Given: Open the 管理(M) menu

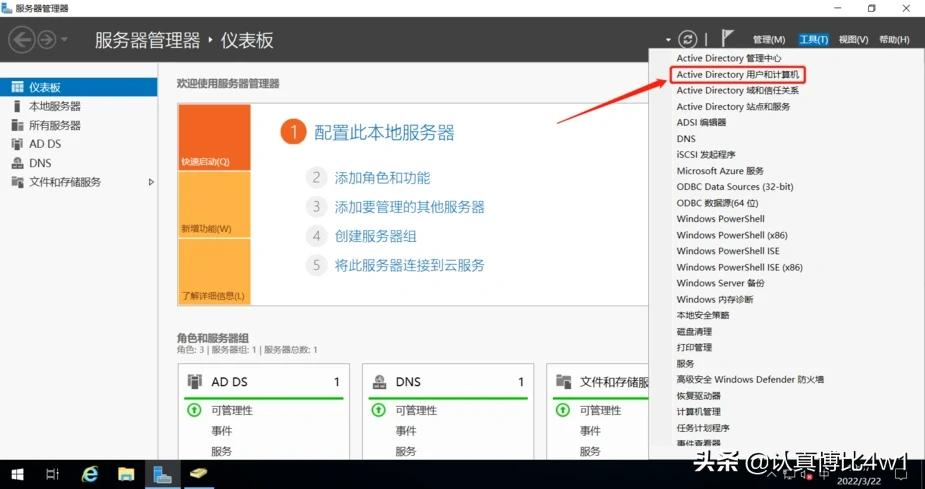Looking at the screenshot, I should 769,40.
